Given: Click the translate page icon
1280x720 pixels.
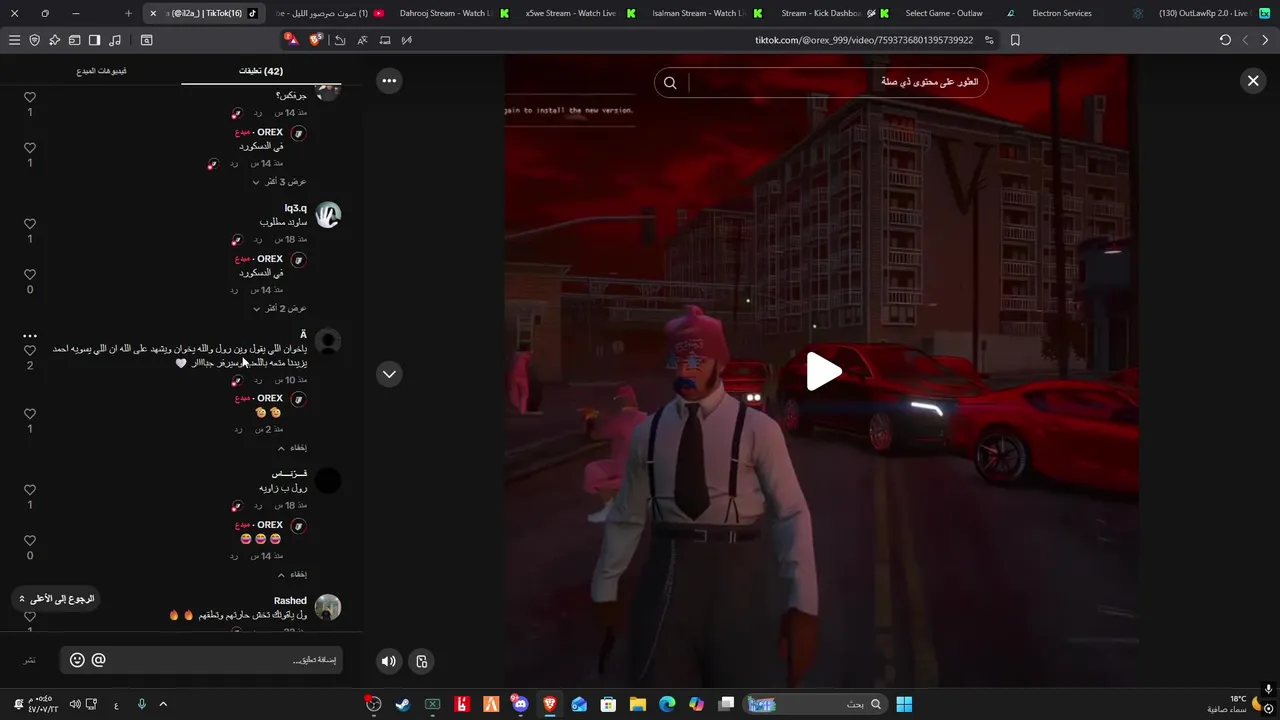Looking at the screenshot, I should (x=362, y=40).
